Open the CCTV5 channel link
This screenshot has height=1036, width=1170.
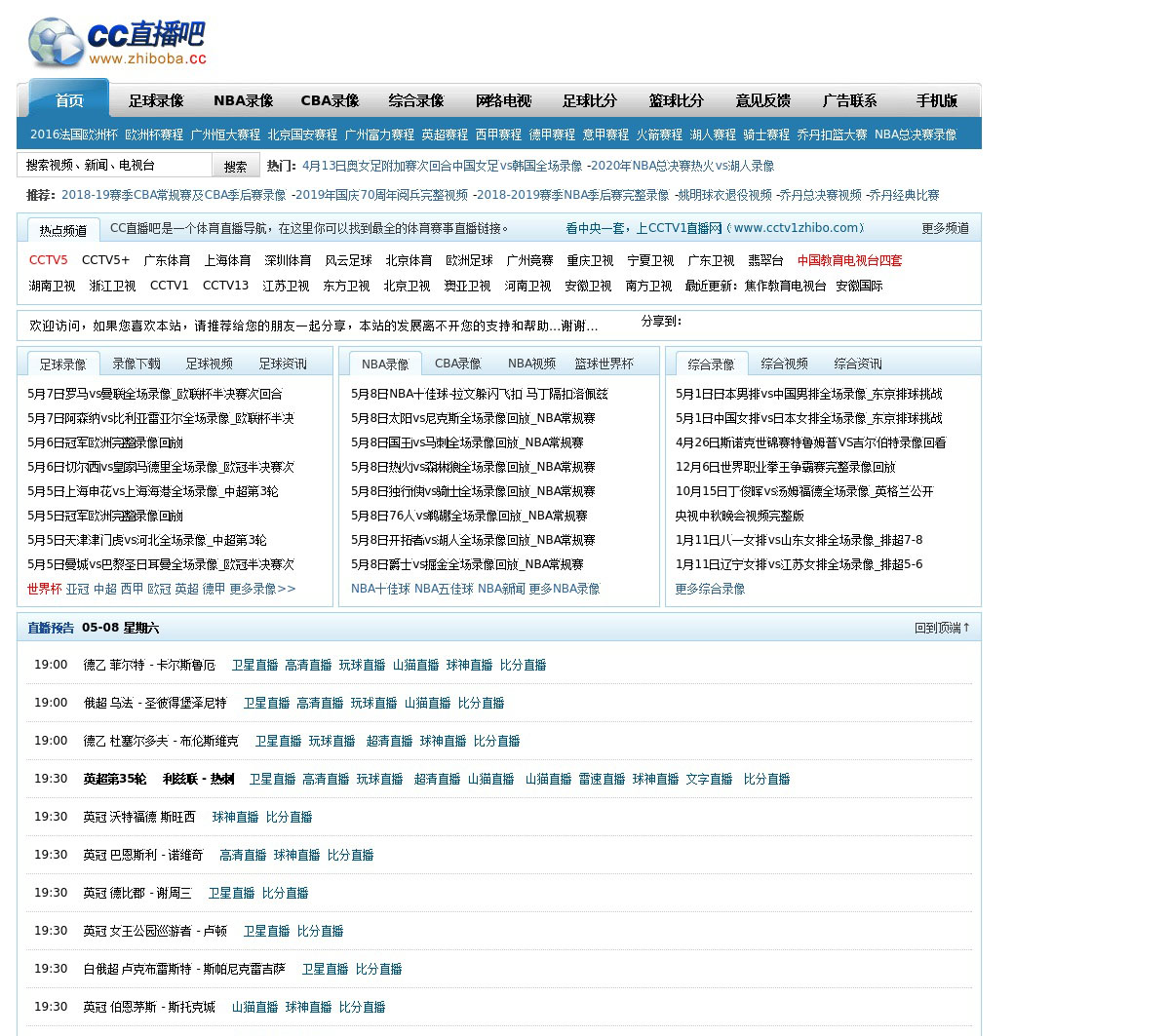(x=49, y=260)
